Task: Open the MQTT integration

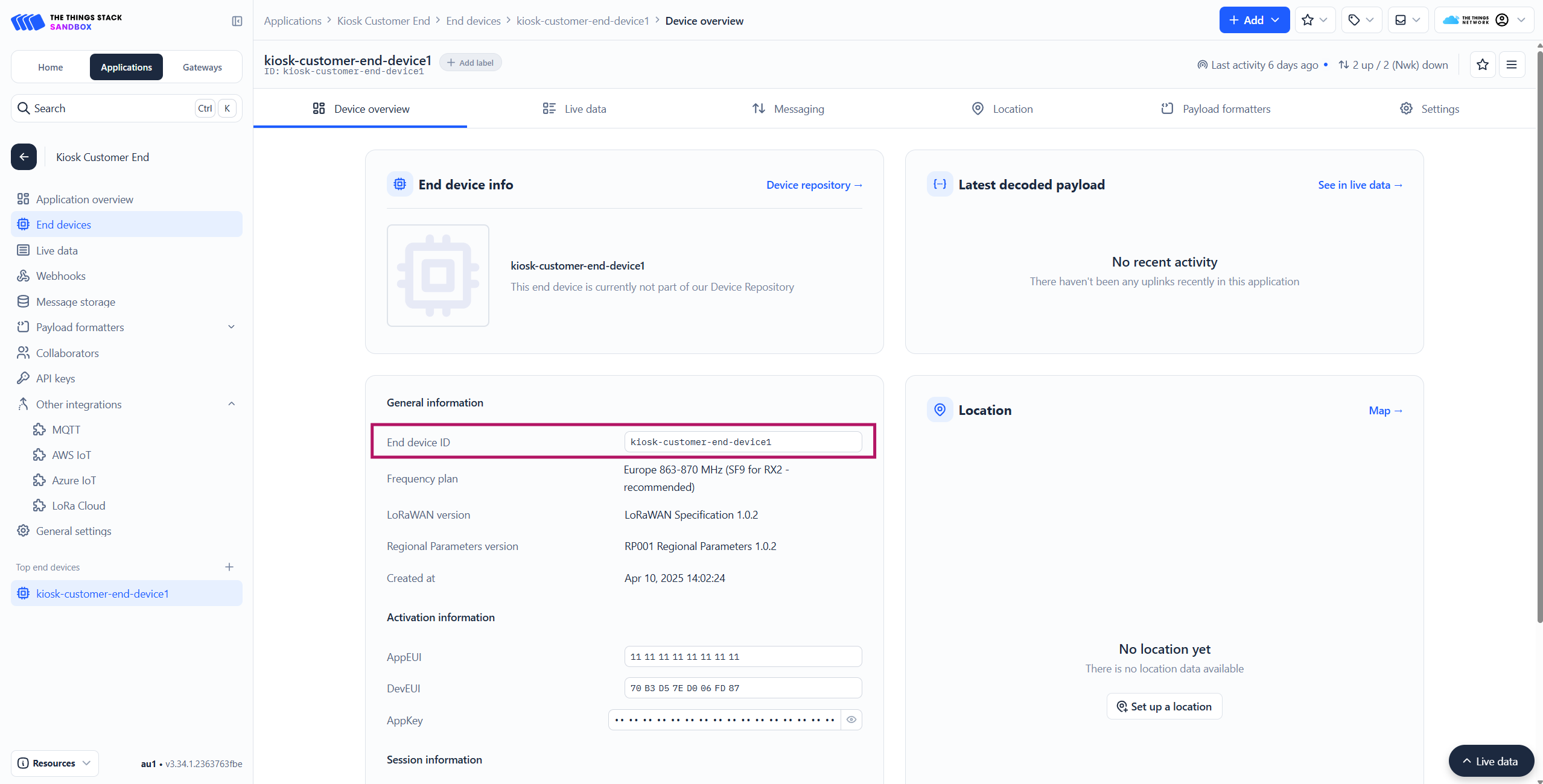Action: pyautogui.click(x=66, y=429)
